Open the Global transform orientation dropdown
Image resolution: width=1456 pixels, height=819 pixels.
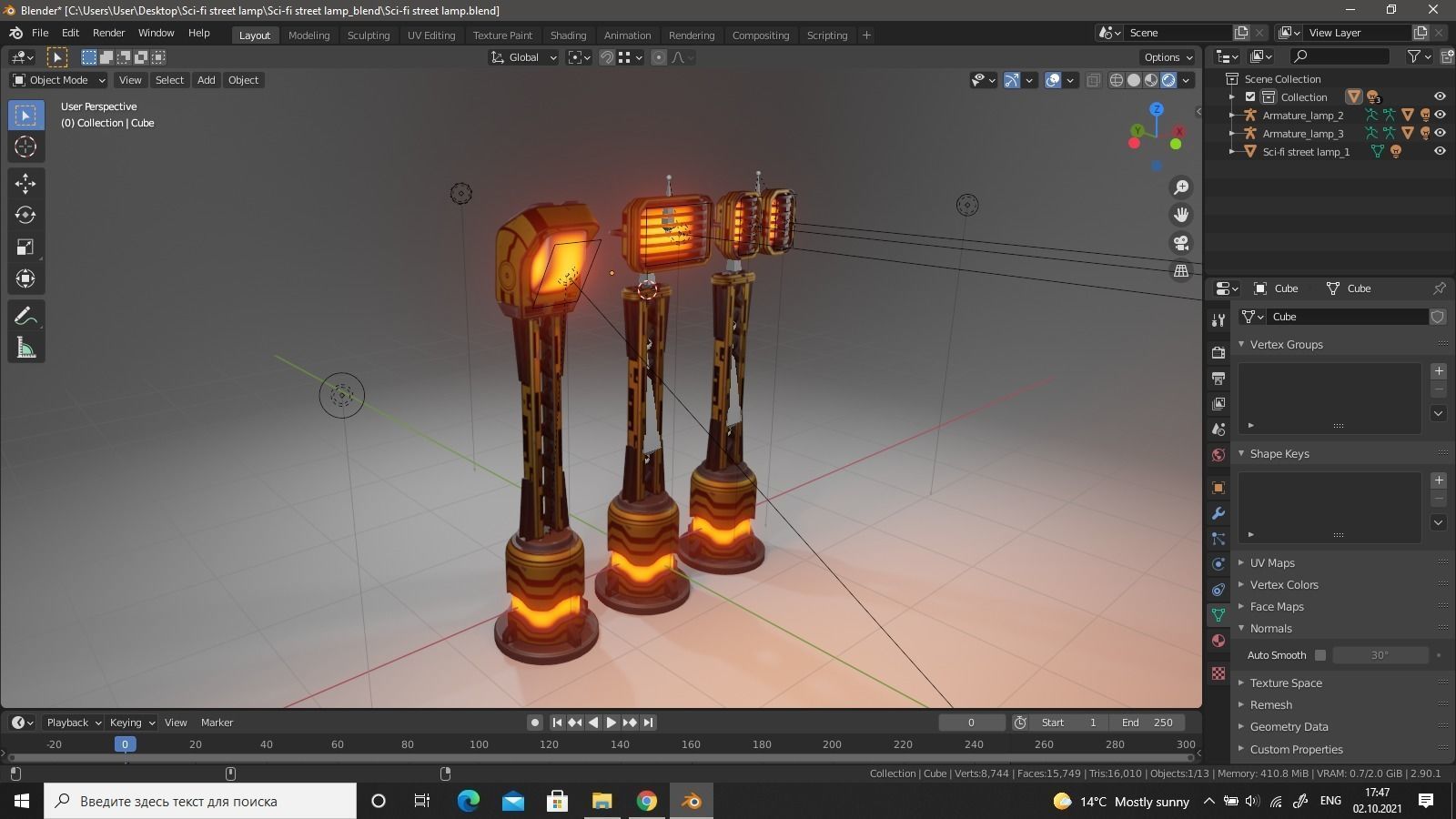click(524, 57)
